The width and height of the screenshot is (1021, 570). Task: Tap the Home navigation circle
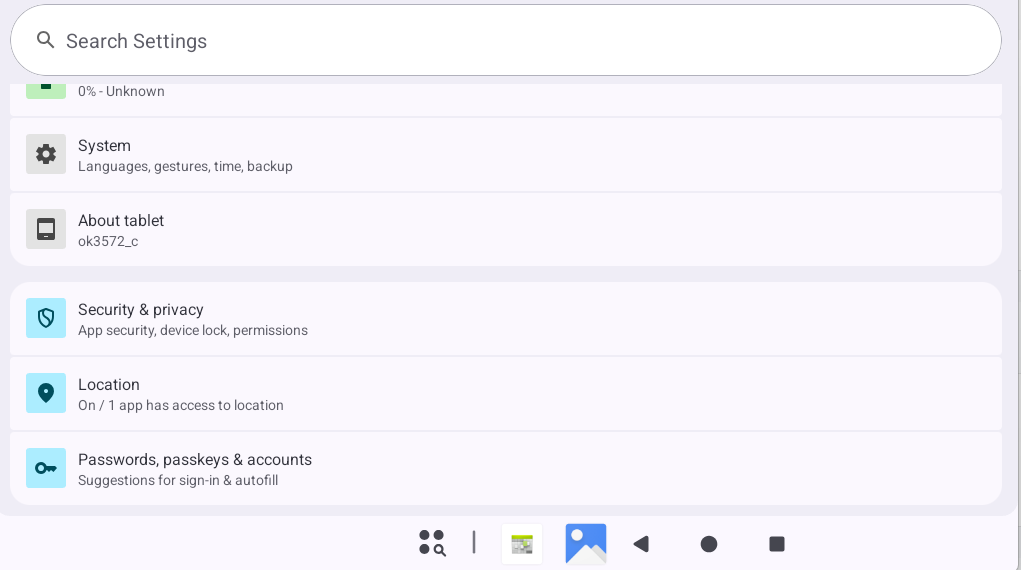[x=709, y=544]
